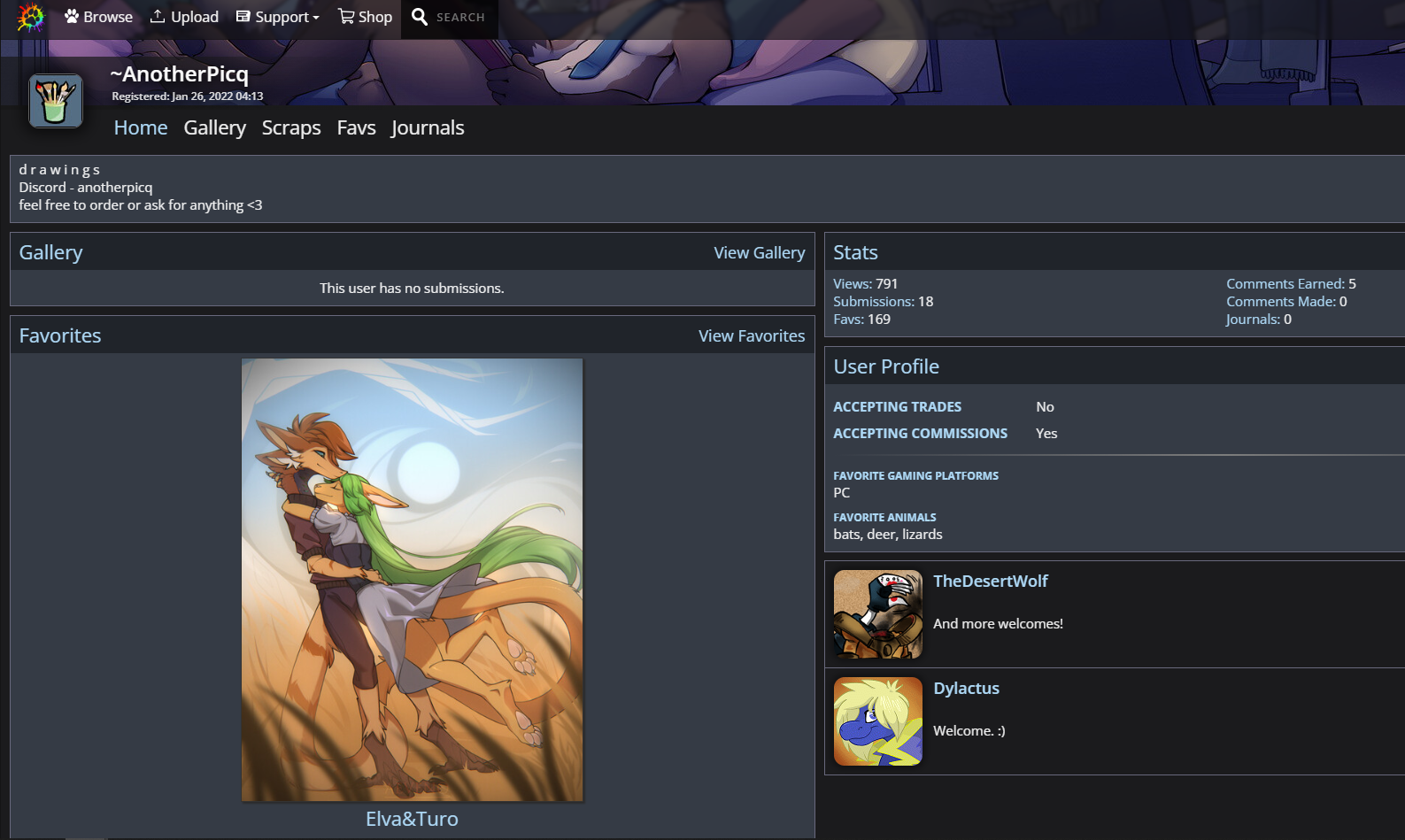Click the Favorites section heading
The image size is (1405, 840).
pos(60,335)
